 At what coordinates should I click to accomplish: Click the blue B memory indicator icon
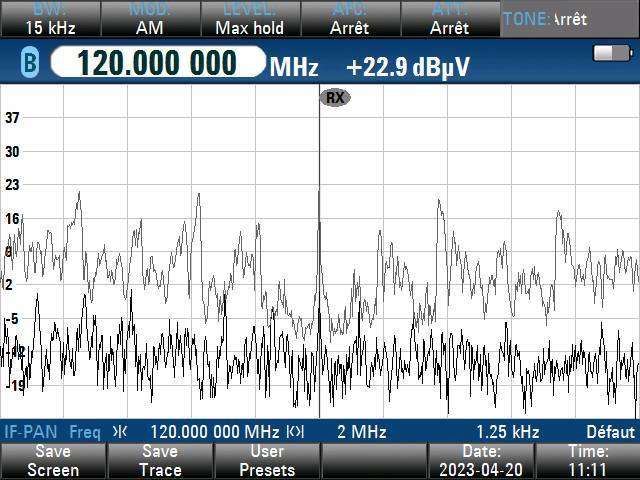click(29, 65)
